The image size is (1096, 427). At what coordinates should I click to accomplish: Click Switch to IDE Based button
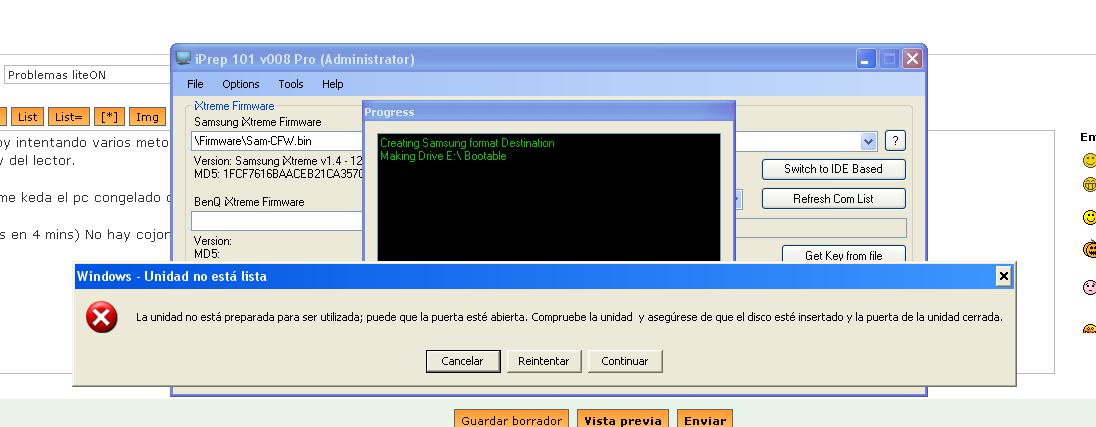(x=833, y=169)
